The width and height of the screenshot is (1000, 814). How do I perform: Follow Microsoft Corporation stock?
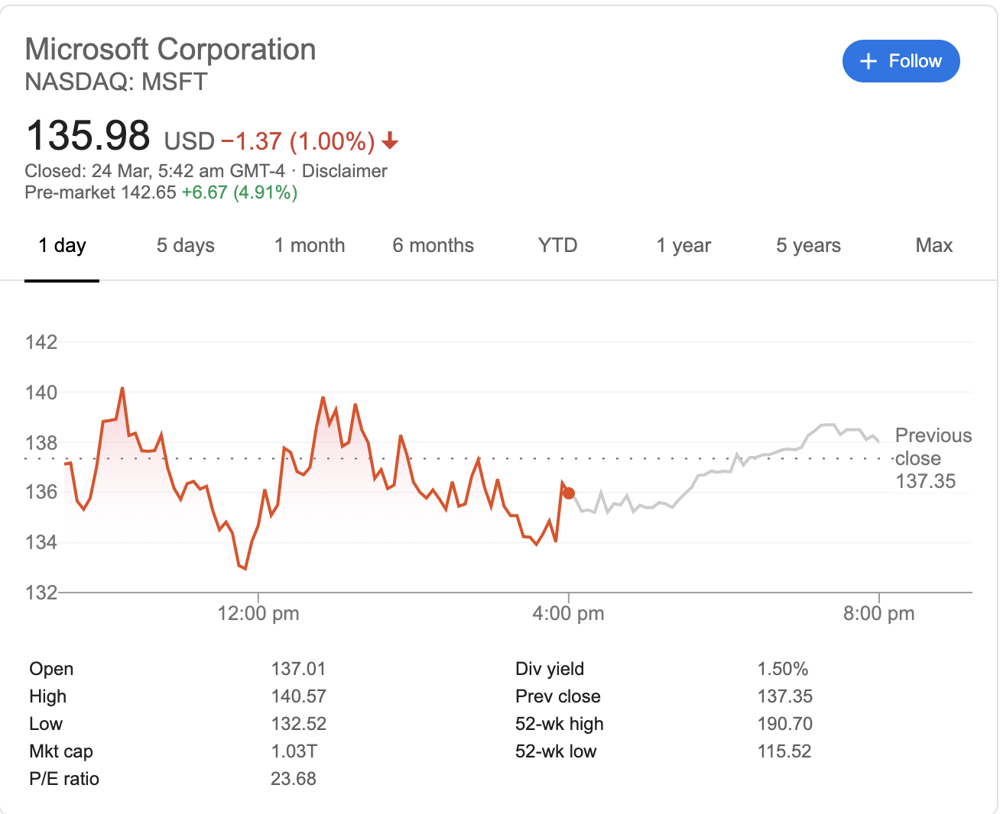click(901, 61)
